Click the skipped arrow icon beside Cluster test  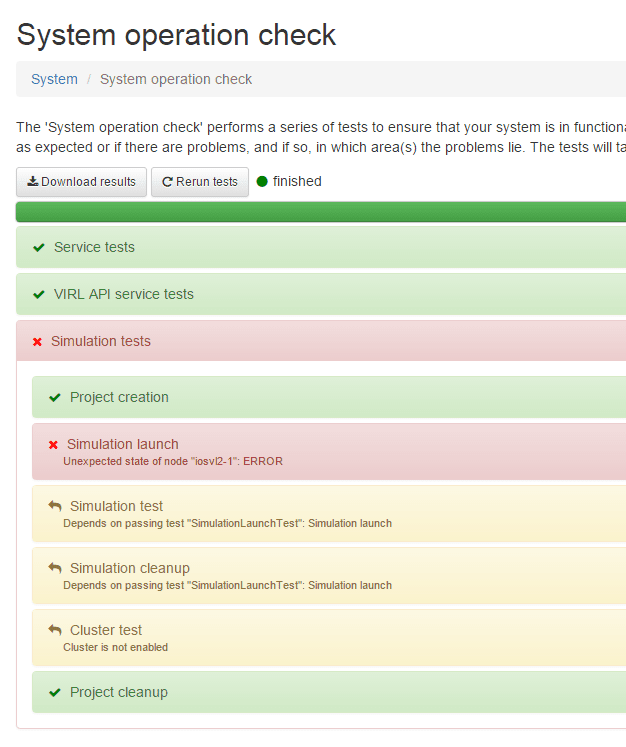point(55,629)
